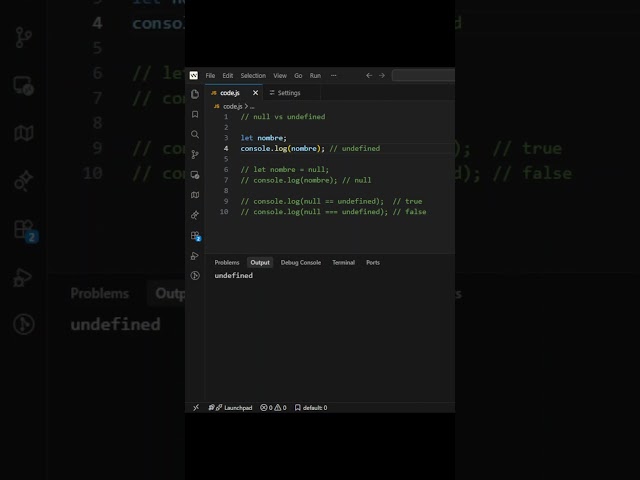The height and width of the screenshot is (480, 640).
Task: Open the Search view icon
Action: [x=195, y=134]
